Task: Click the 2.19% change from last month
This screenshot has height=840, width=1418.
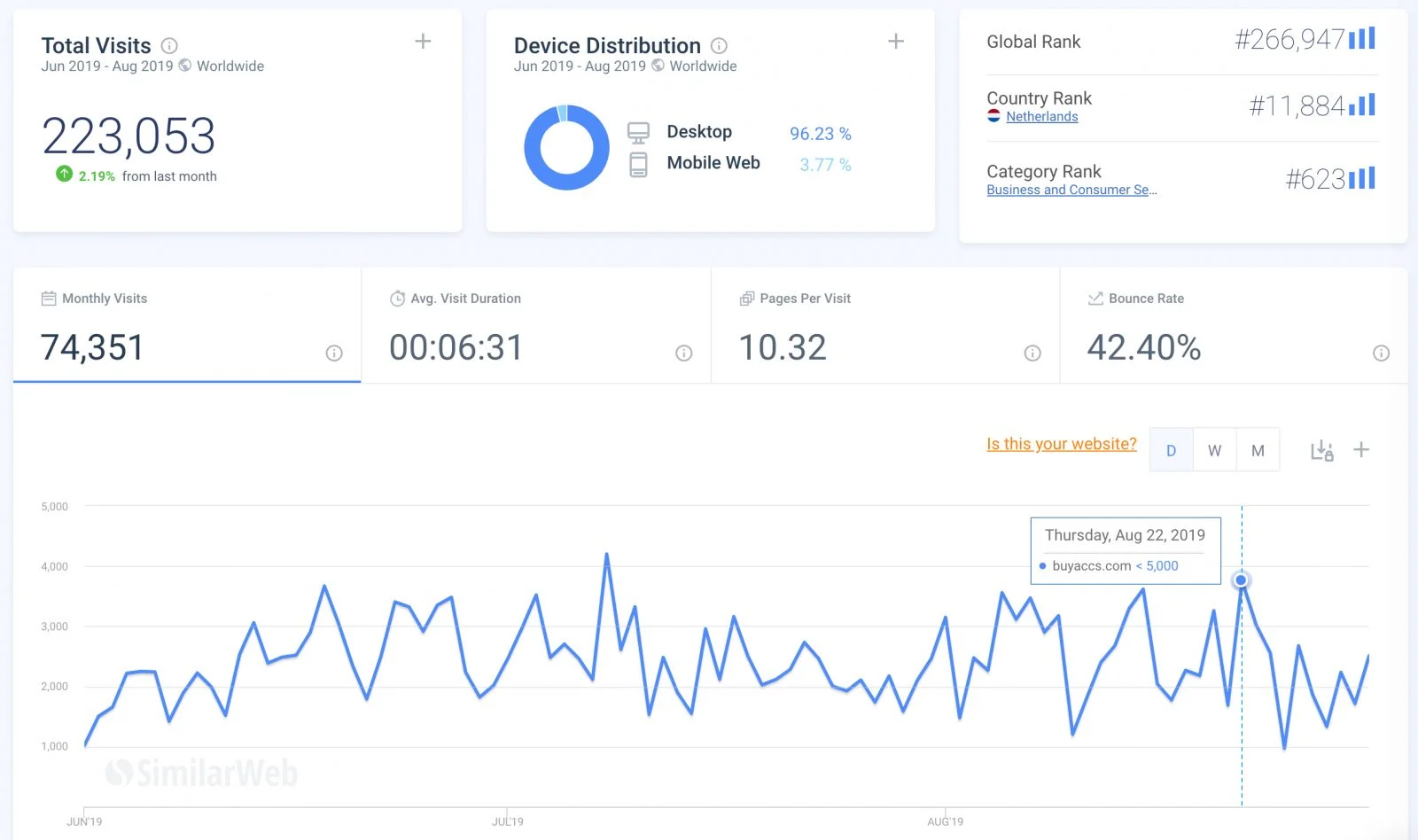Action: coord(97,176)
